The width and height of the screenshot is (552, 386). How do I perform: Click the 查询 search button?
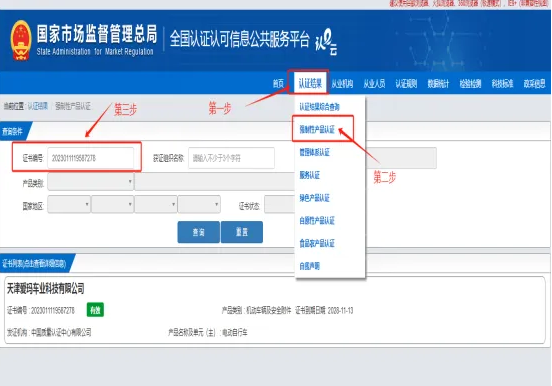(x=199, y=232)
